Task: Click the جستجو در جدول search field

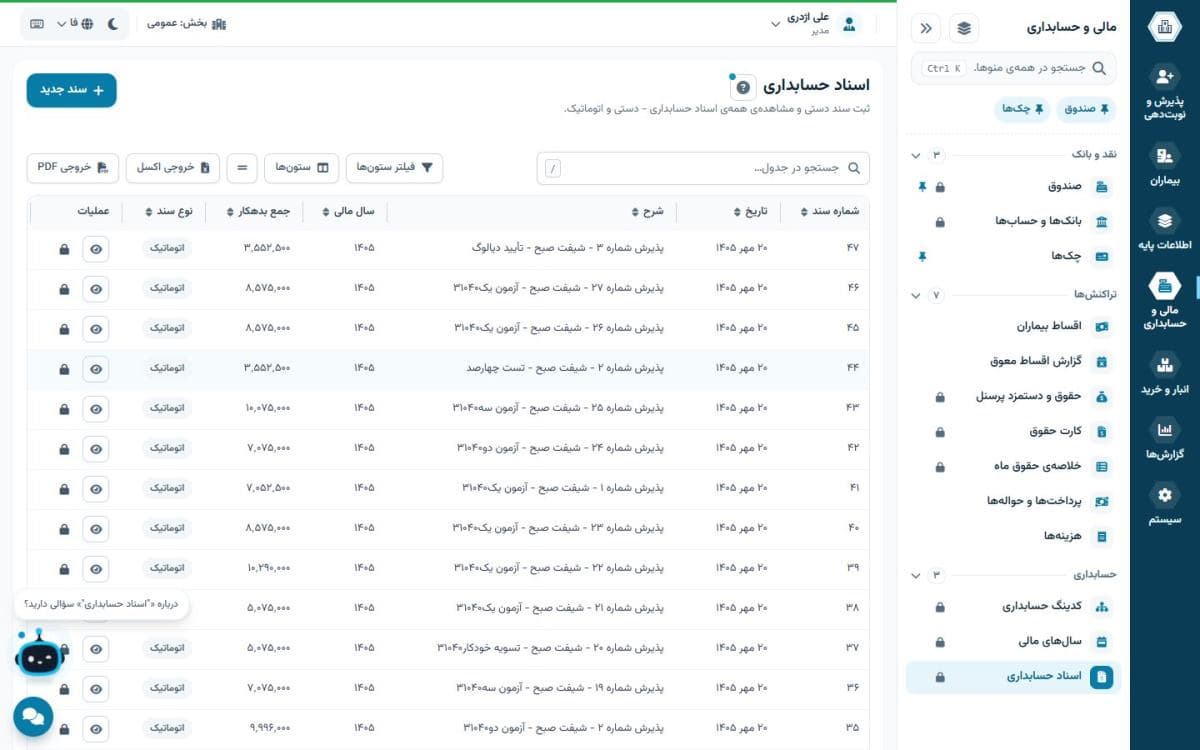Action: point(703,168)
